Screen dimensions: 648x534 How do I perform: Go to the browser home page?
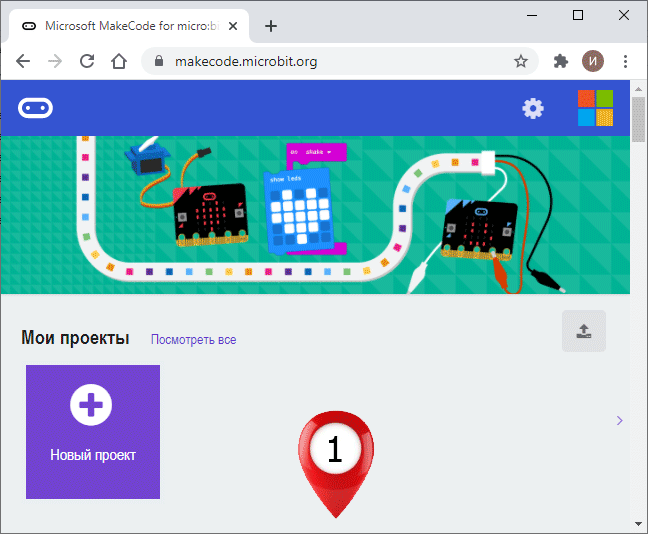pyautogui.click(x=119, y=61)
